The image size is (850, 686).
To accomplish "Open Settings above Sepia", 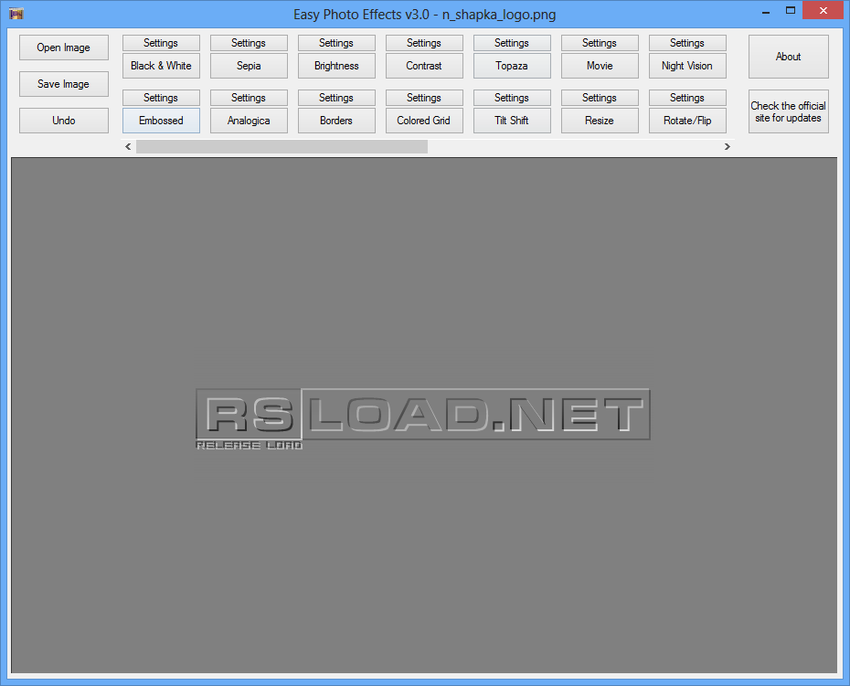I will [249, 43].
